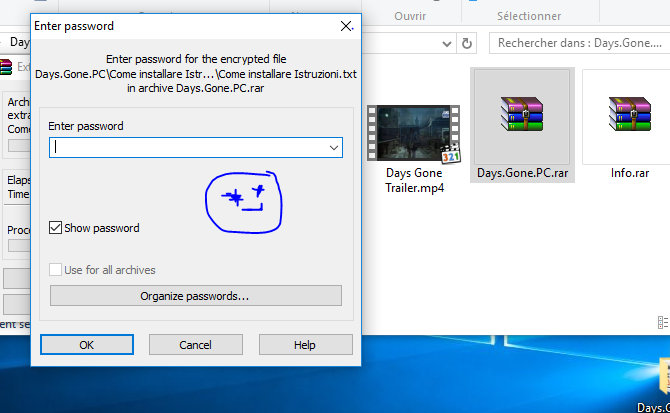Open Organize passwords button
This screenshot has height=413, width=670.
[x=196, y=296]
